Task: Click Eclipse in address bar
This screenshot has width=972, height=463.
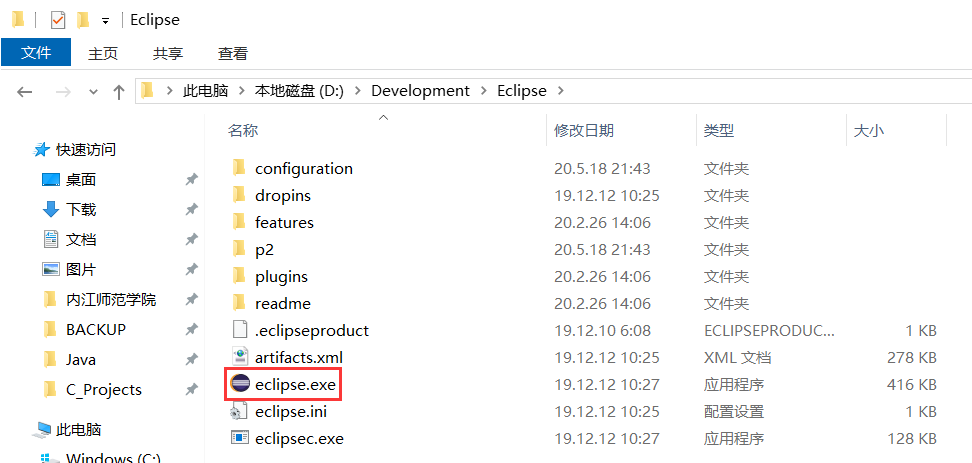Action: click(x=522, y=91)
